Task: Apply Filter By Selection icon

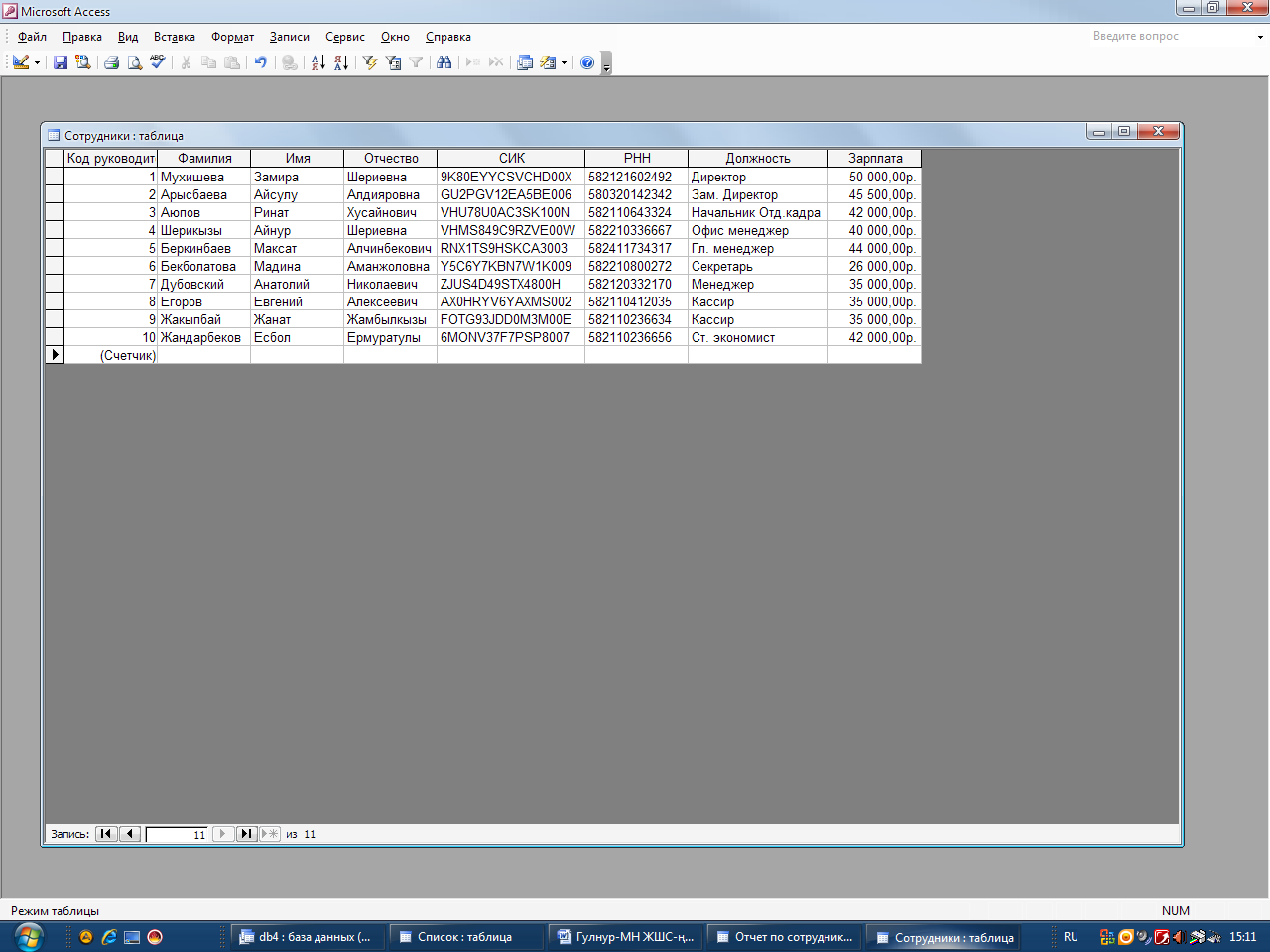Action: point(370,62)
